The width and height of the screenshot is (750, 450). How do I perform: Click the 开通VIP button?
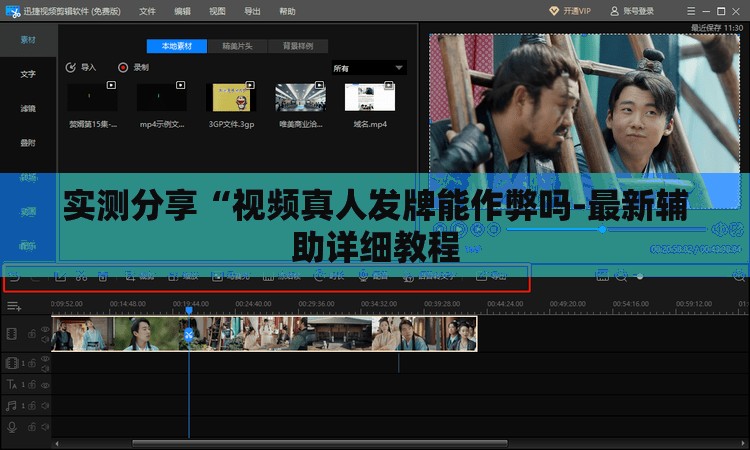tap(570, 11)
